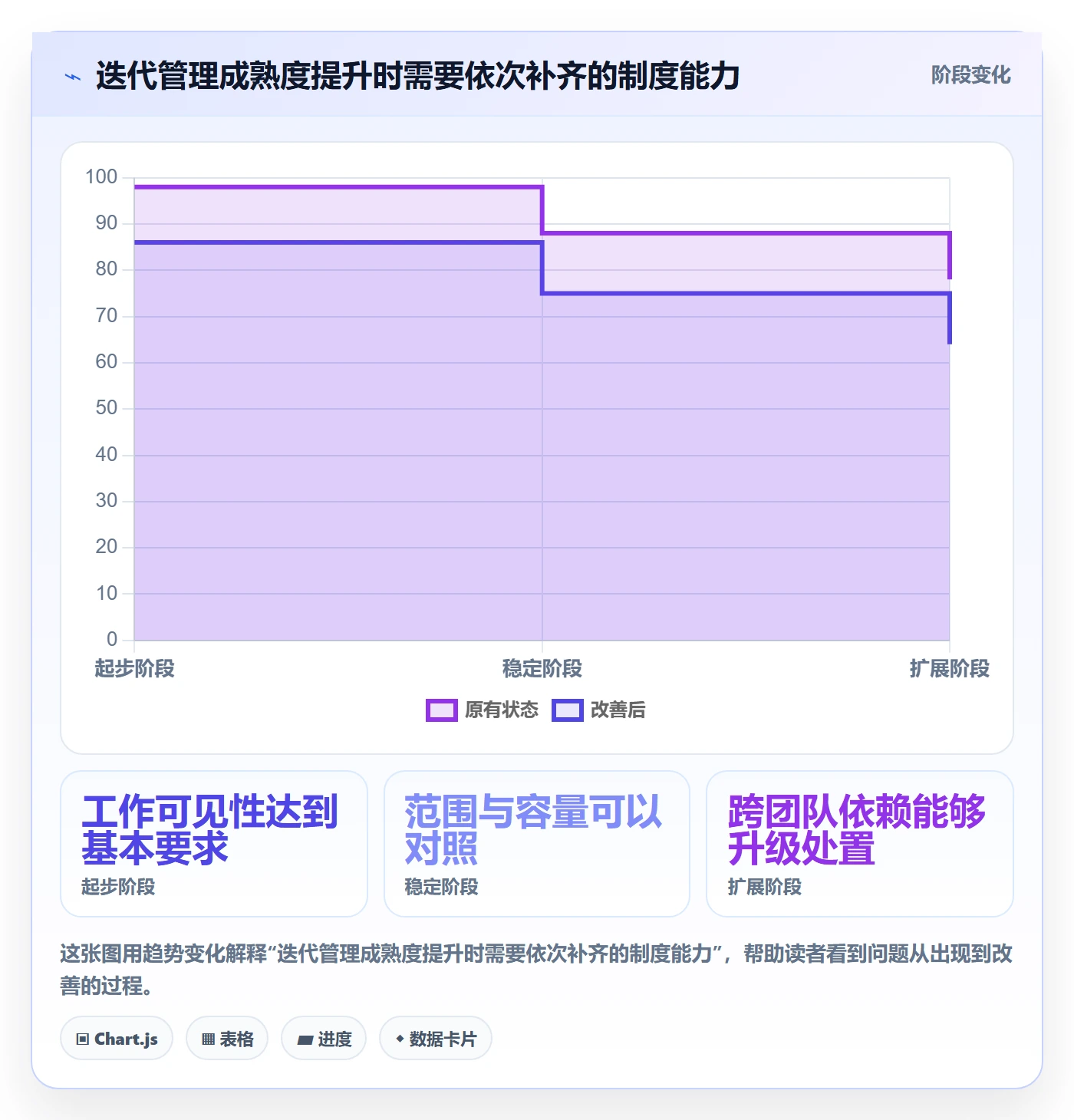The width and height of the screenshot is (1074, 1120).
Task: Click the 起步阶段 caption in first card
Action: pyautogui.click(x=118, y=888)
